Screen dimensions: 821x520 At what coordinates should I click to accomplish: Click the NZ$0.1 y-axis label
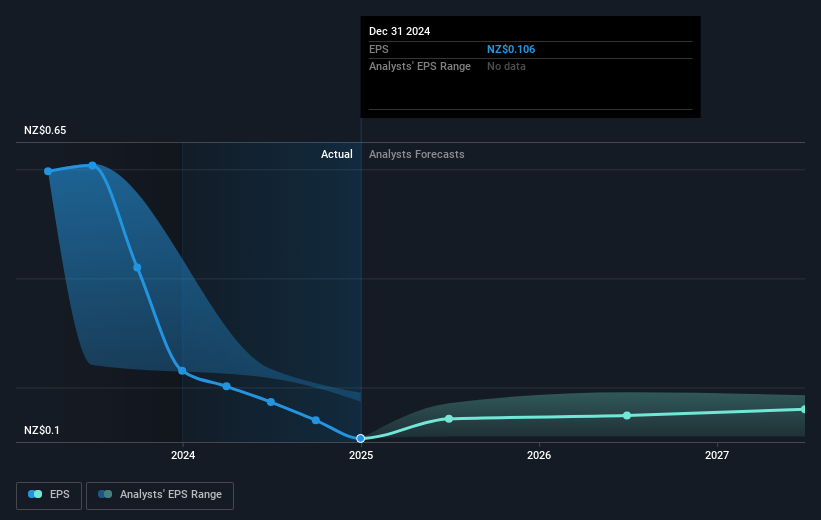coord(42,430)
